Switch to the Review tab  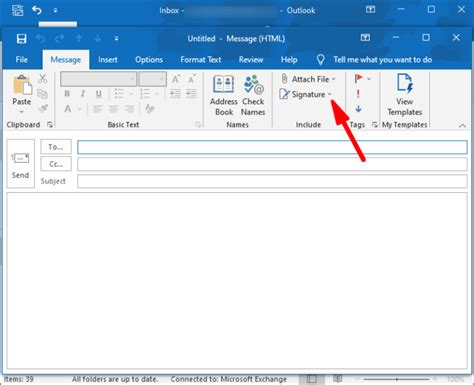coord(251,60)
